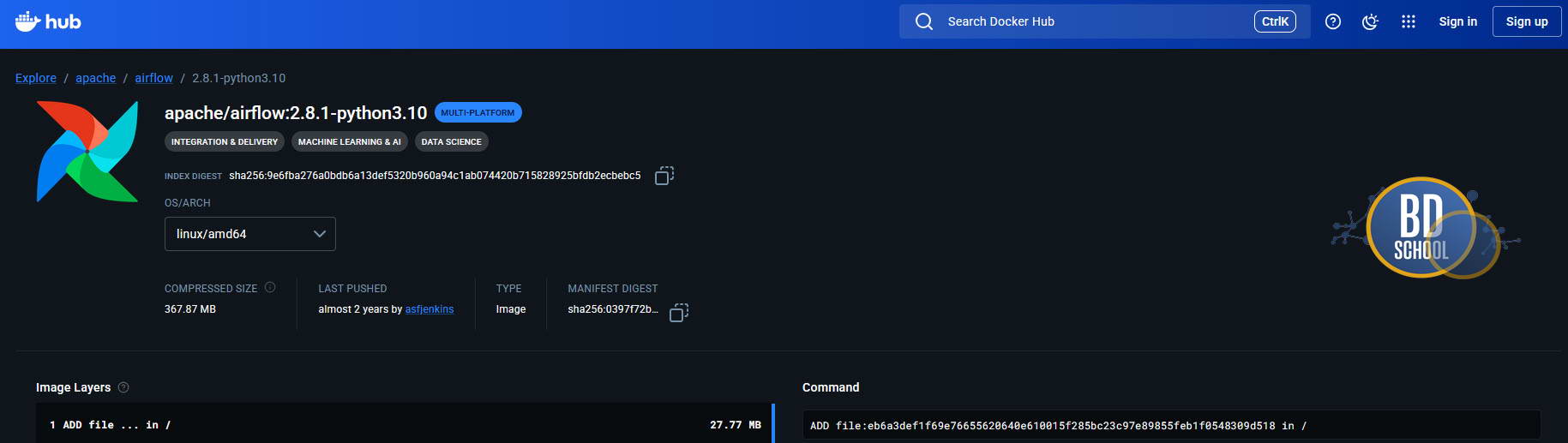Click the Sign up button
This screenshot has height=443, width=1568.
1527,21
